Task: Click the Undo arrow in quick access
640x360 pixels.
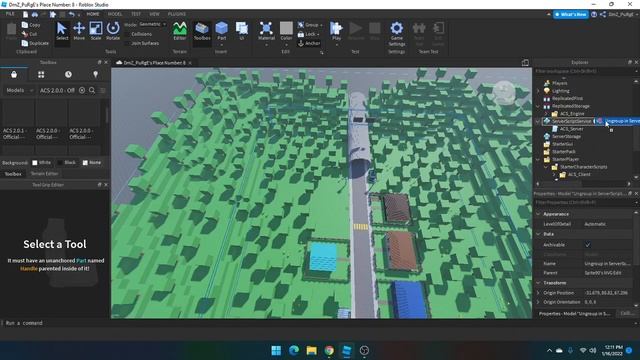Action: click(71, 14)
